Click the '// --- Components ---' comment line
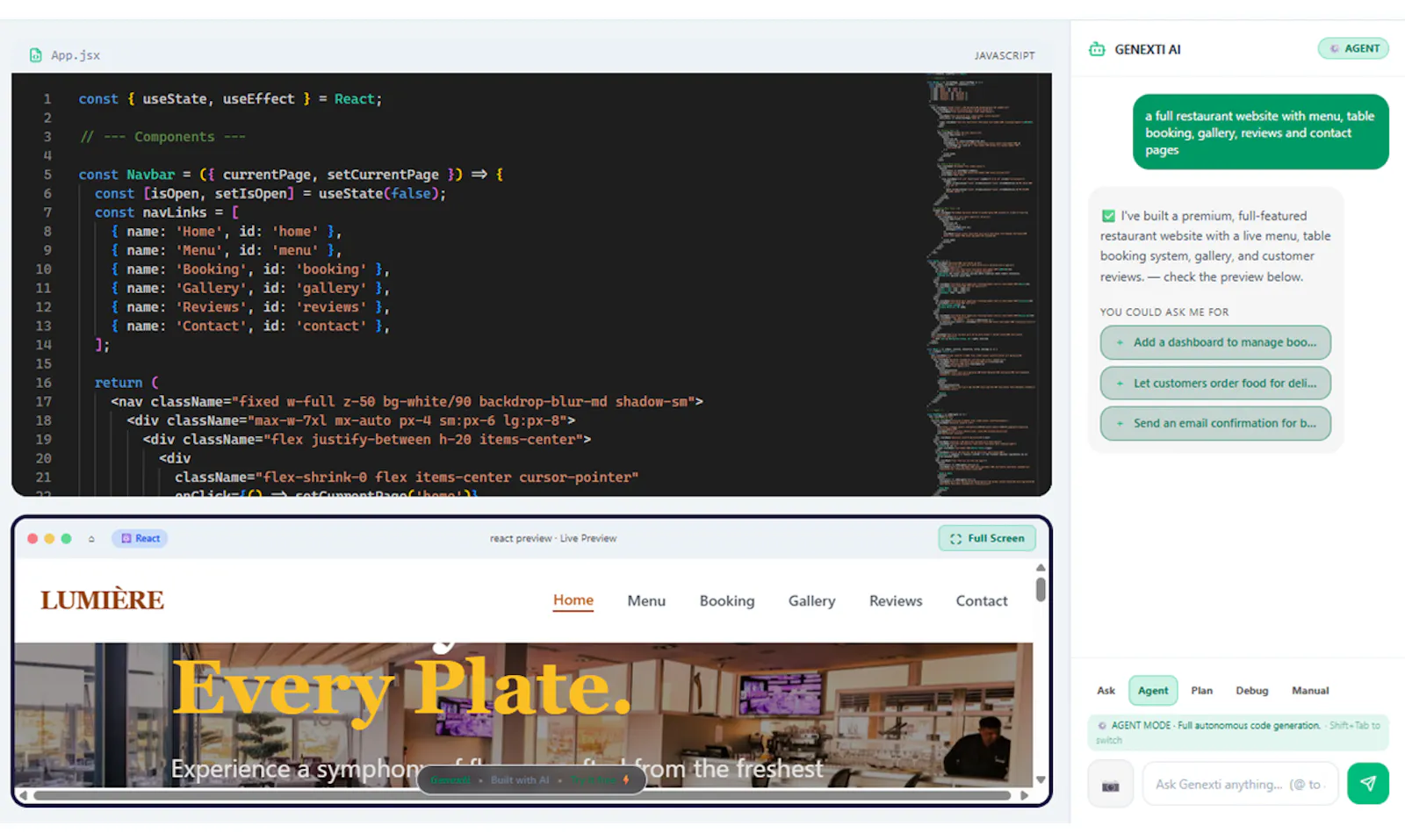Viewport: 1405px width, 840px height. pyautogui.click(x=162, y=137)
